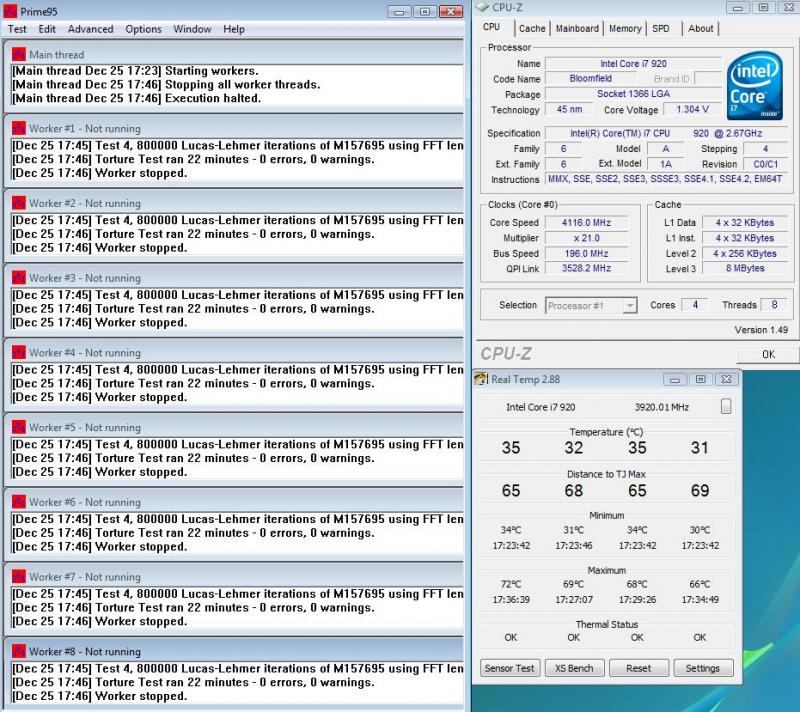Click the Real Temp title bar icon

pos(481,379)
